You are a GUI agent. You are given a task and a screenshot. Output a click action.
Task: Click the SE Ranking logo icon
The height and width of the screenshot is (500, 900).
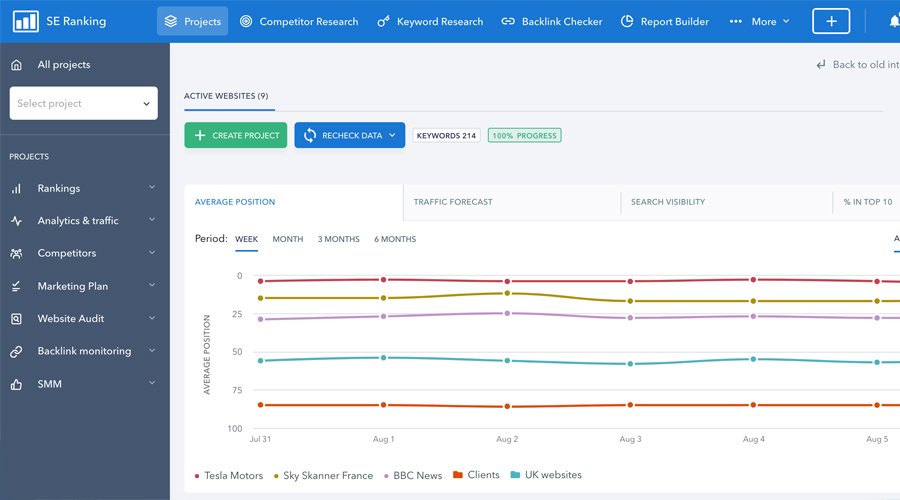click(25, 21)
